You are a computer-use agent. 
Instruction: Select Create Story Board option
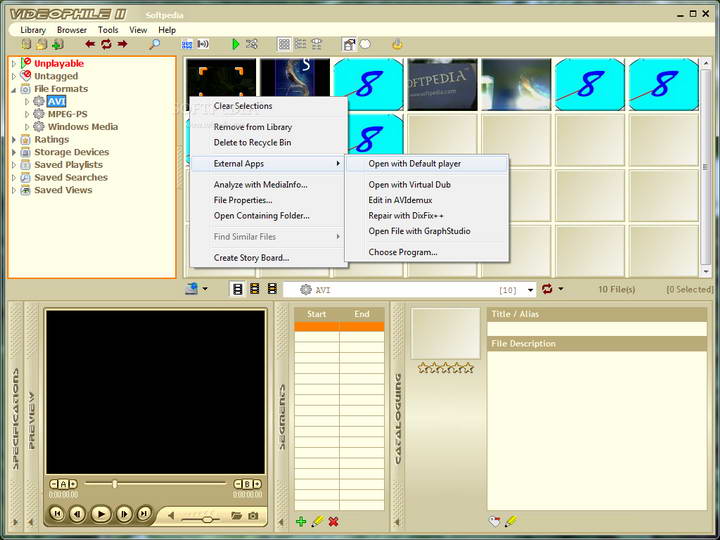251,258
